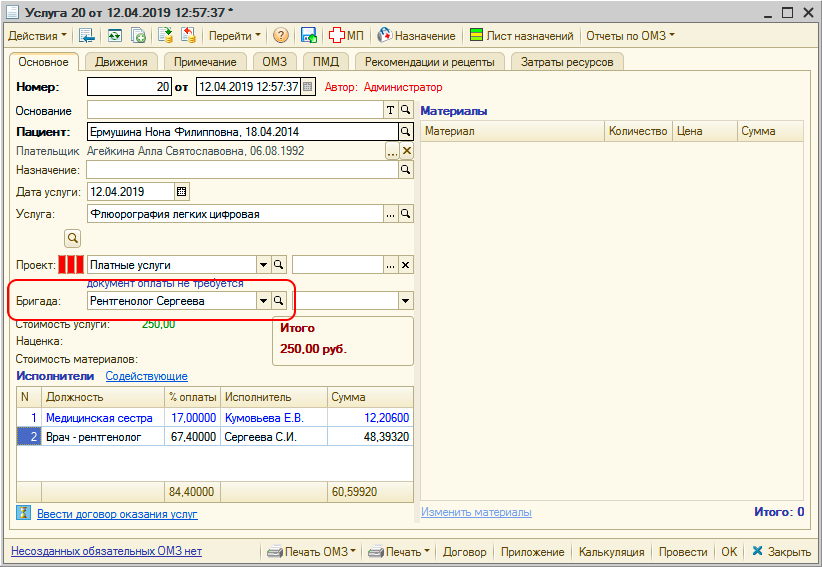Click into the Основание input field

click(x=235, y=110)
